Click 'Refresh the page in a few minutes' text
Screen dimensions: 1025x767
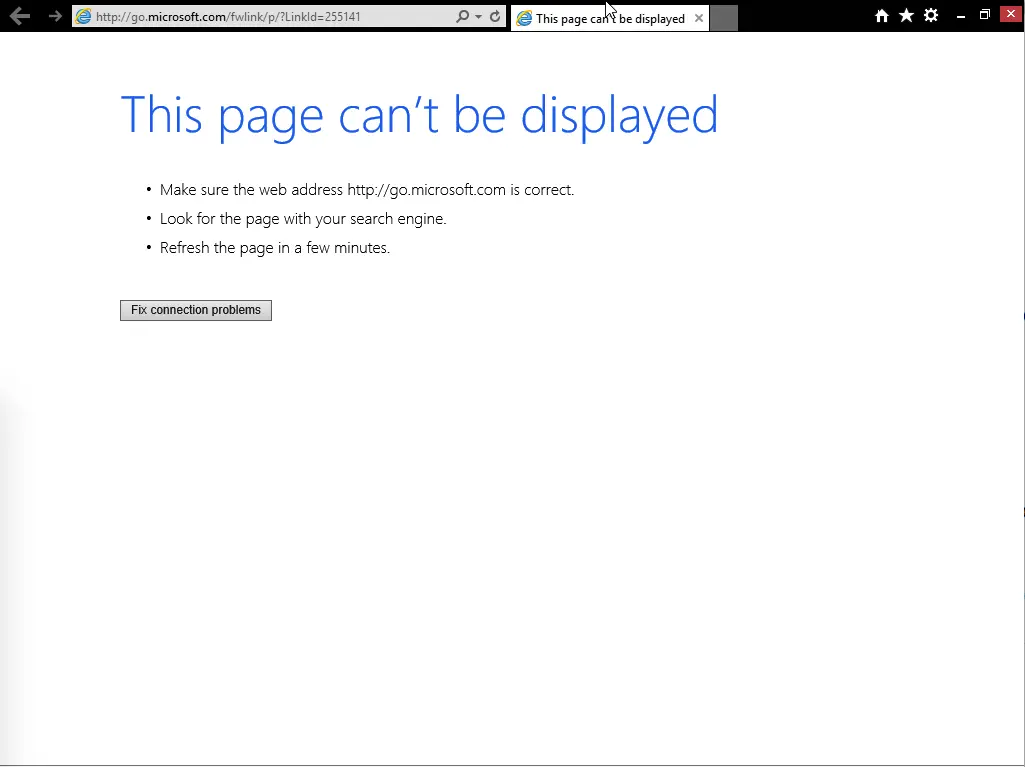tap(275, 248)
